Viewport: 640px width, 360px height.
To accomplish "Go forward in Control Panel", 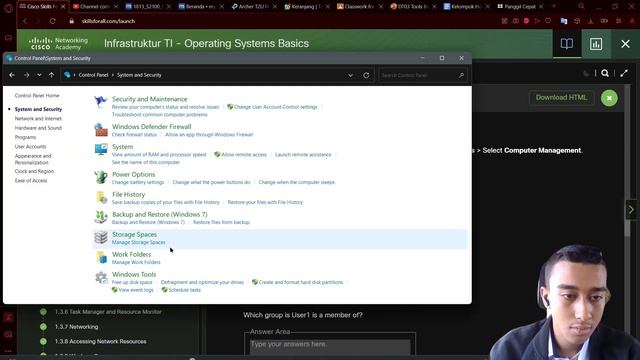I will coord(27,75).
